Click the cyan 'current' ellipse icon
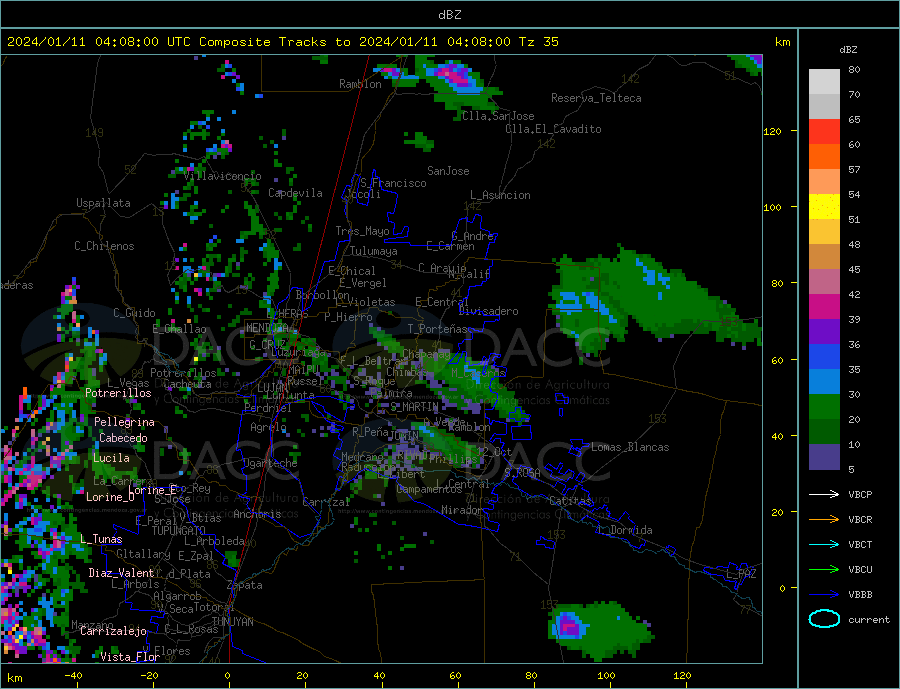Viewport: 900px width, 689px height. [824, 619]
